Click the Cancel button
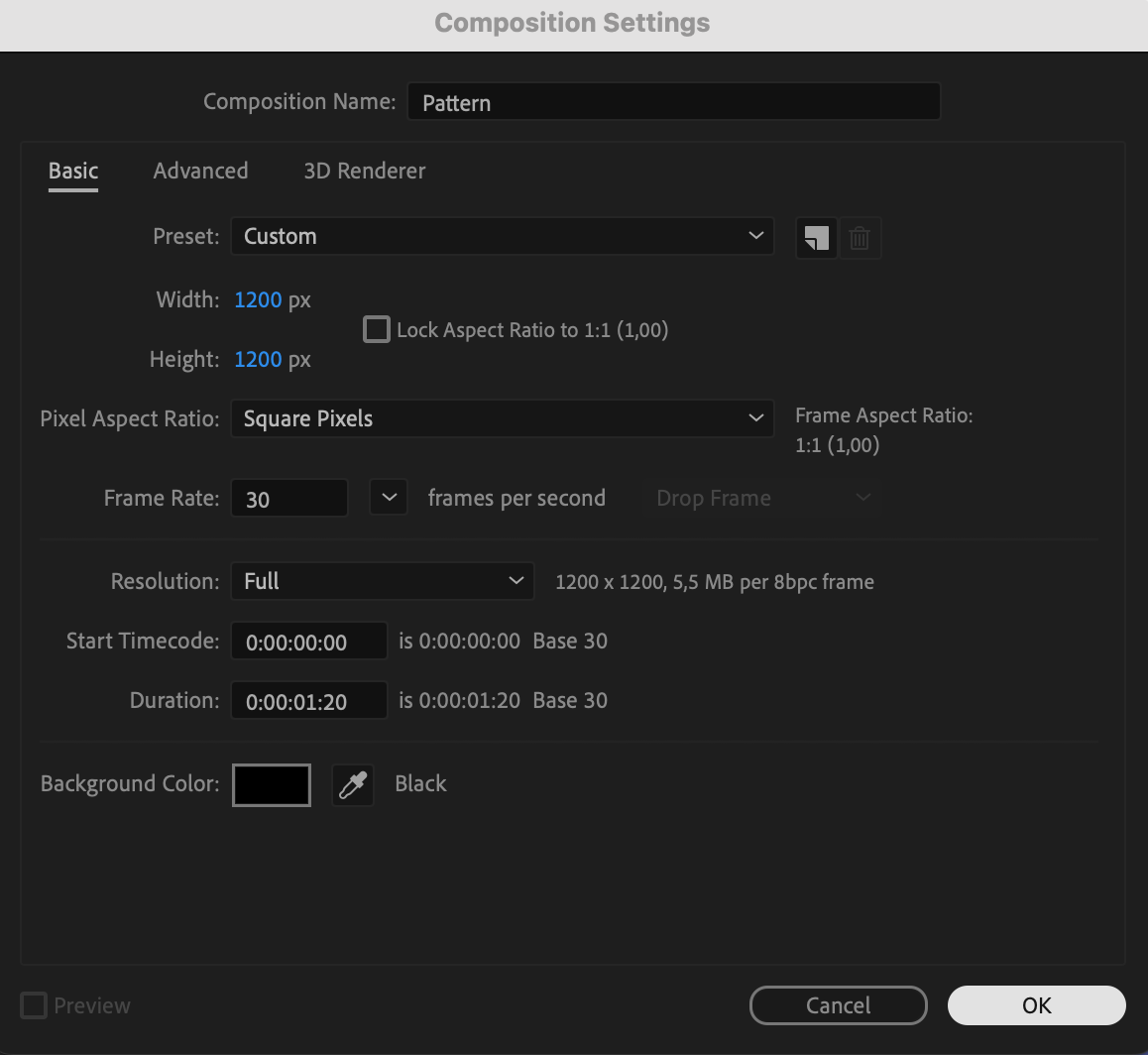This screenshot has height=1055, width=1148. 838,1005
